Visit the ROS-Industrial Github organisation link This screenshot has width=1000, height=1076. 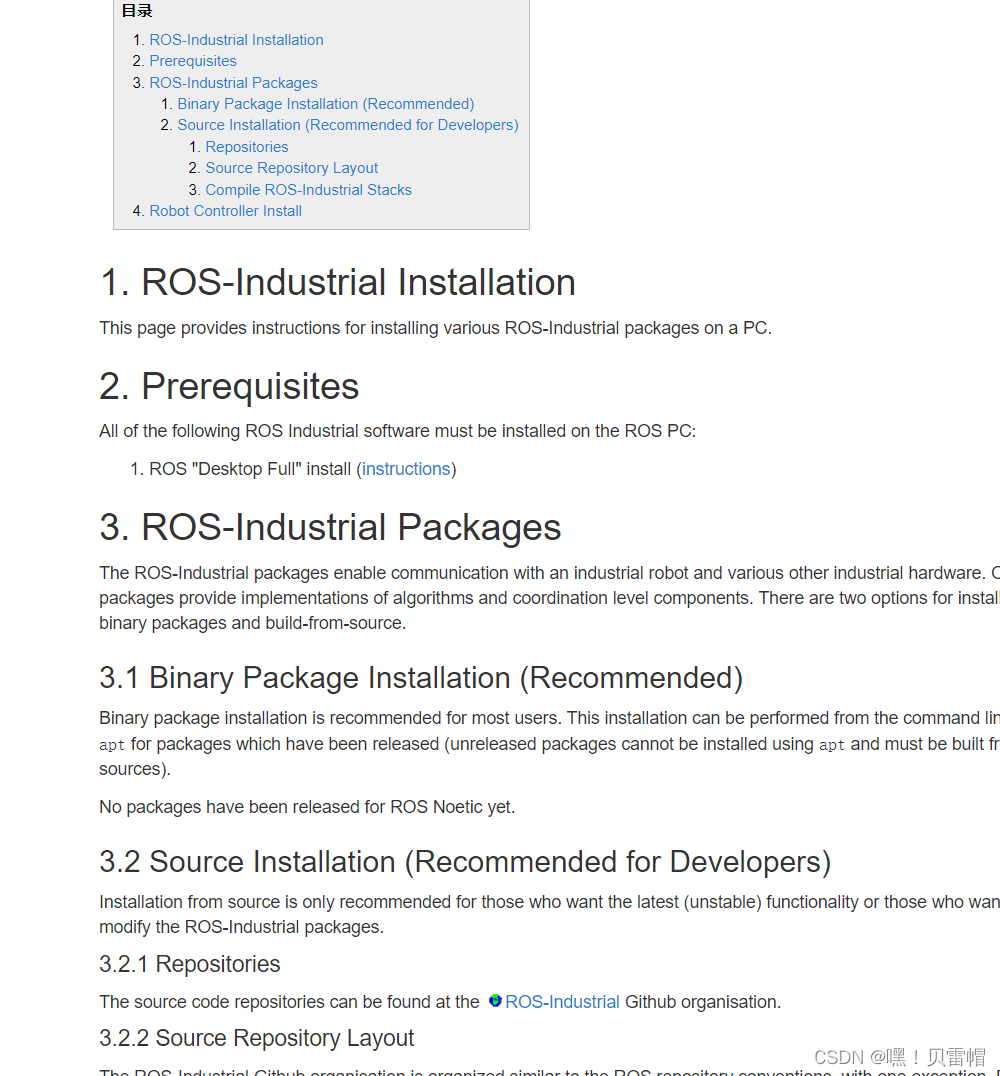click(562, 1001)
